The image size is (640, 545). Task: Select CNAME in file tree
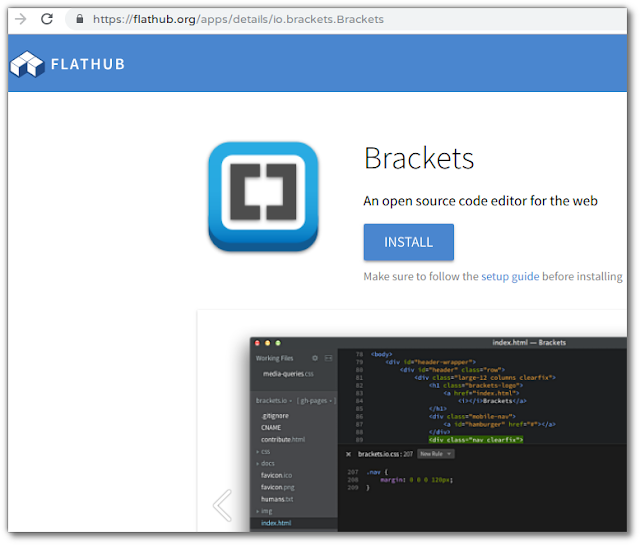(271, 427)
